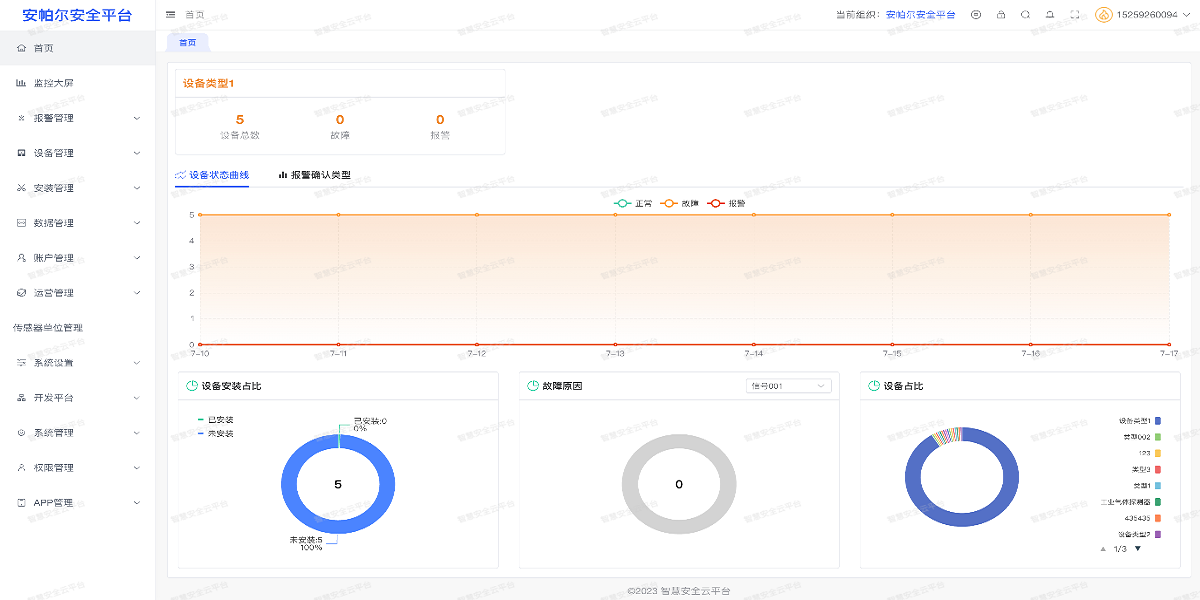Open search using the magnifier icon

1025,14
